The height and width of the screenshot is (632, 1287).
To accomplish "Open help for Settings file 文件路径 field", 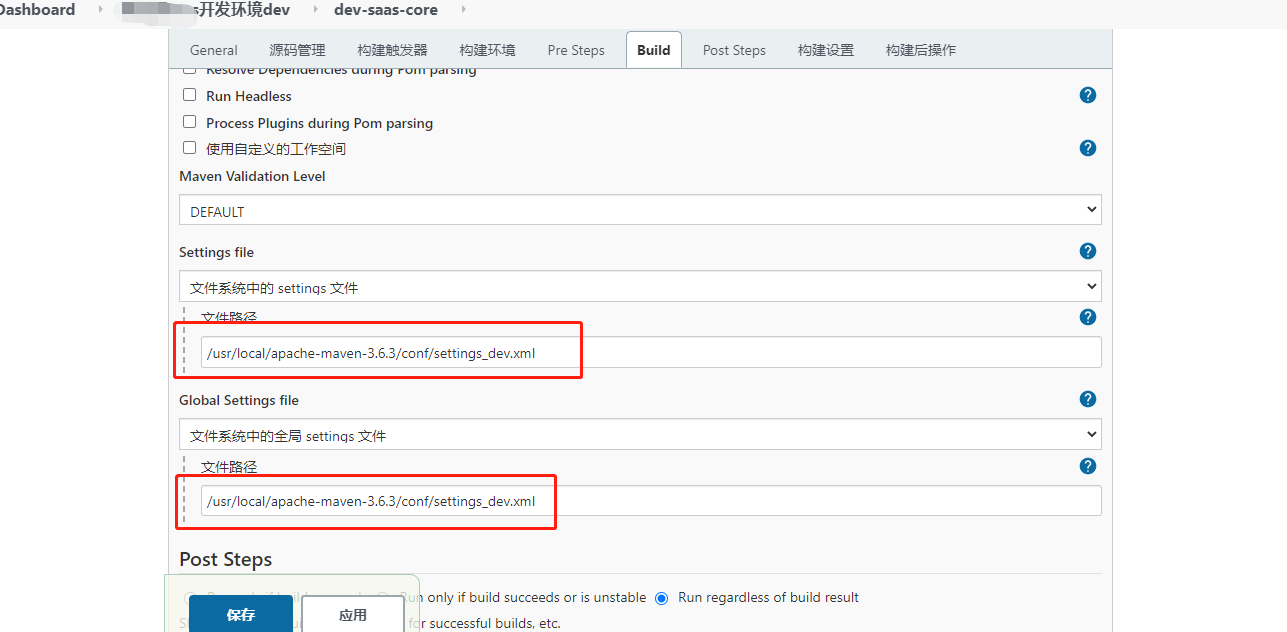I will pyautogui.click(x=1088, y=317).
